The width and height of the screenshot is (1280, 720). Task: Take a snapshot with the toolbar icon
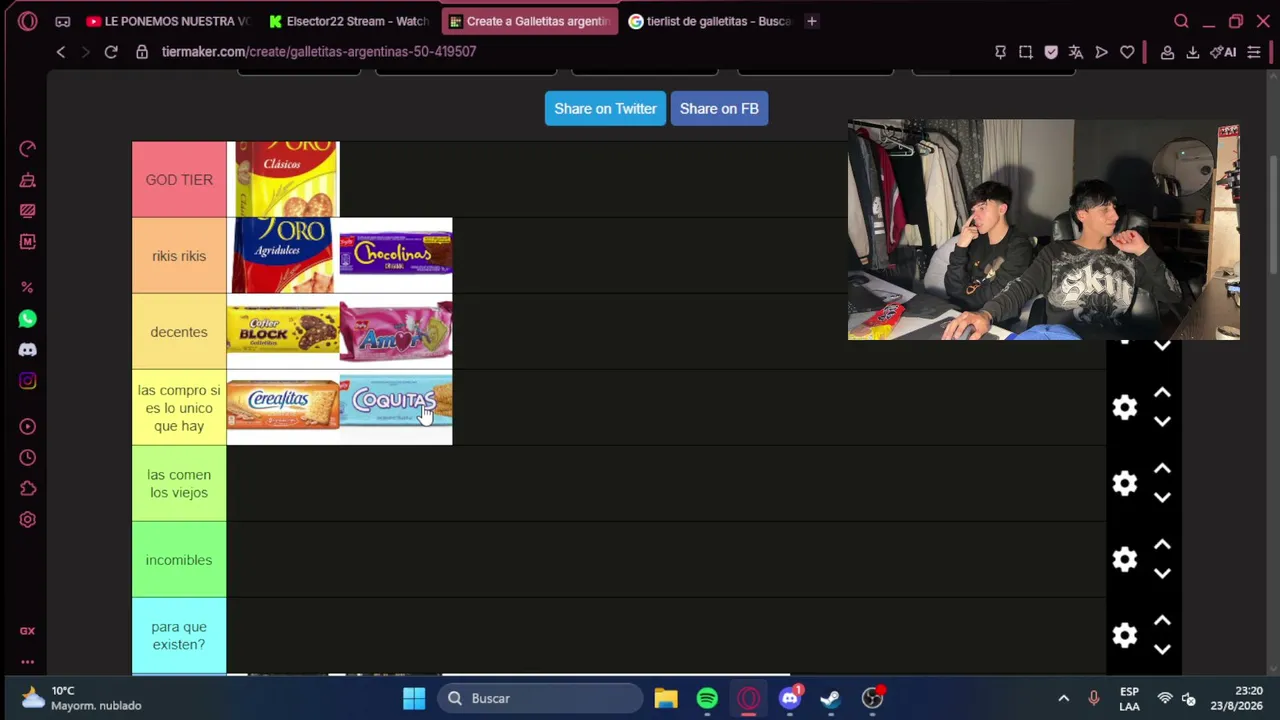(x=1026, y=52)
